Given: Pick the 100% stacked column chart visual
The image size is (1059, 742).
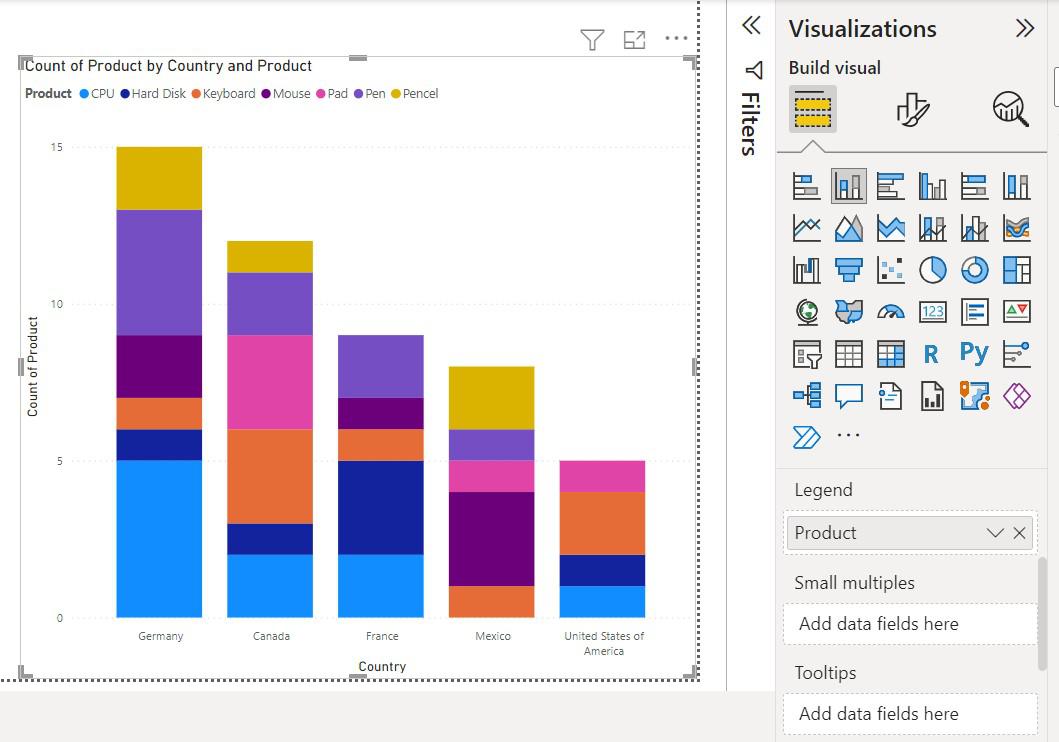Looking at the screenshot, I should [1016, 186].
